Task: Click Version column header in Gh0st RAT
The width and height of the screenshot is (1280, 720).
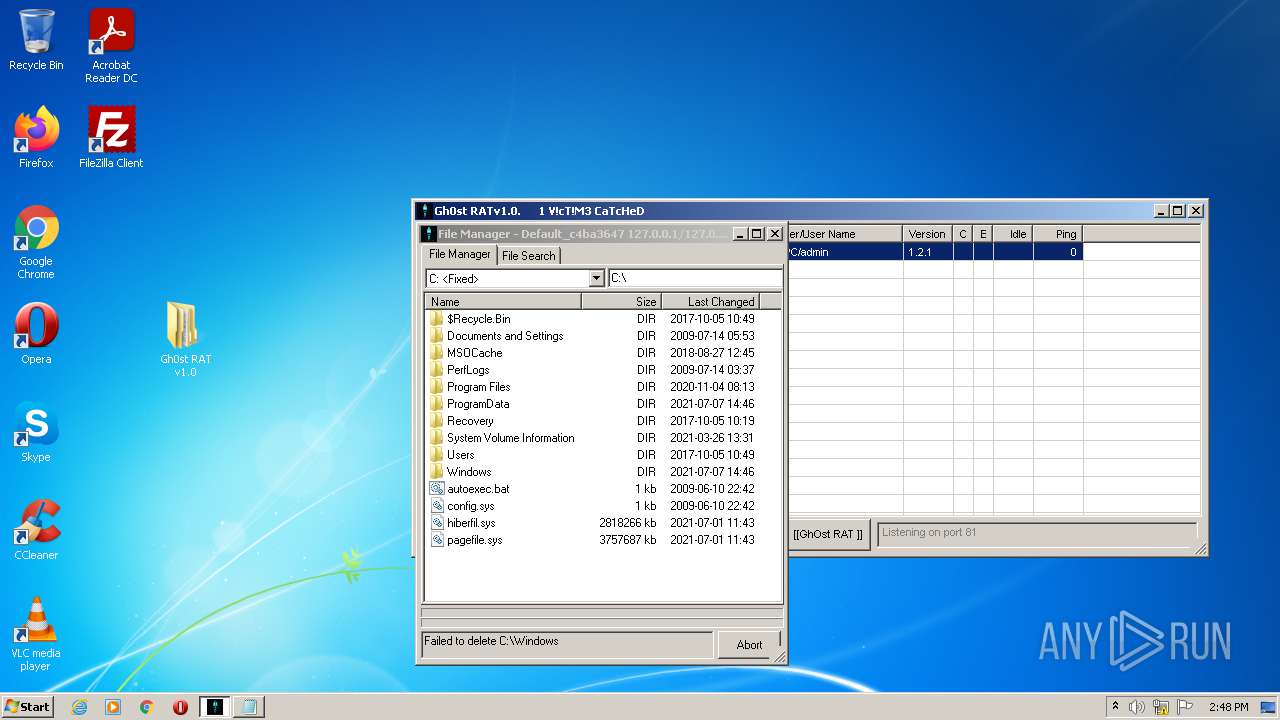Action: 927,234
